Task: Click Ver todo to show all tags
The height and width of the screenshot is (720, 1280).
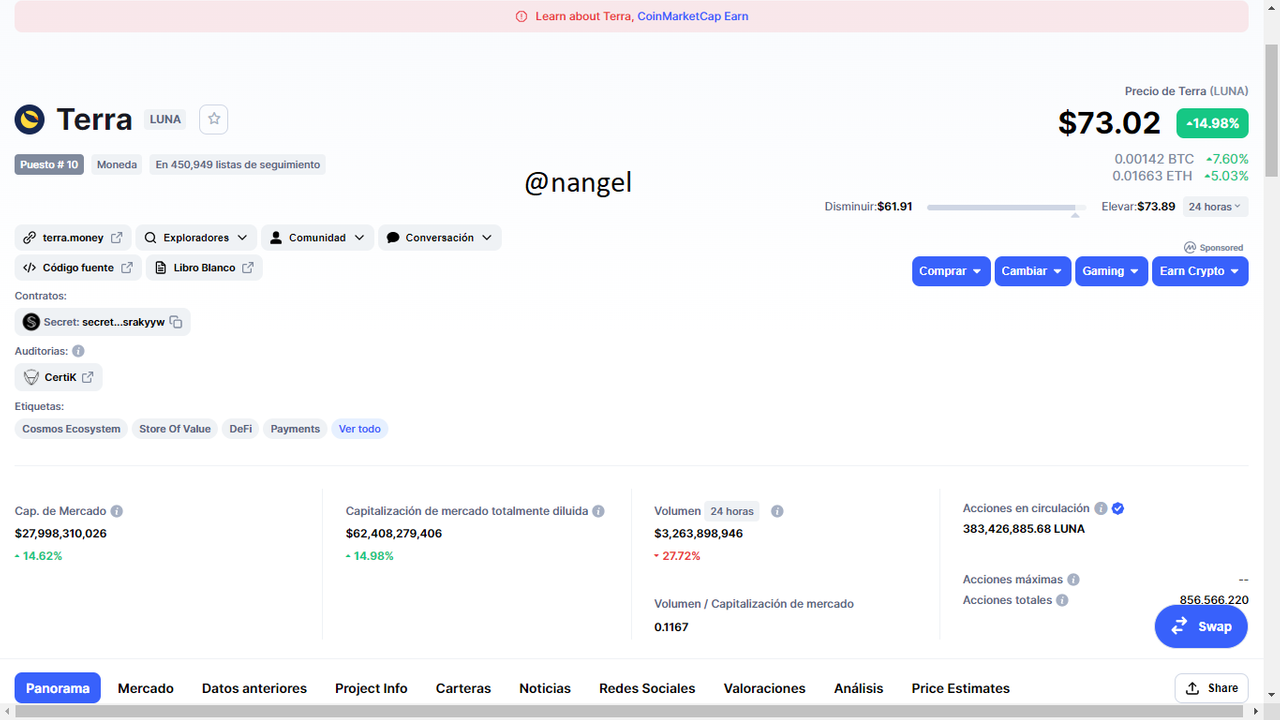Action: (360, 429)
